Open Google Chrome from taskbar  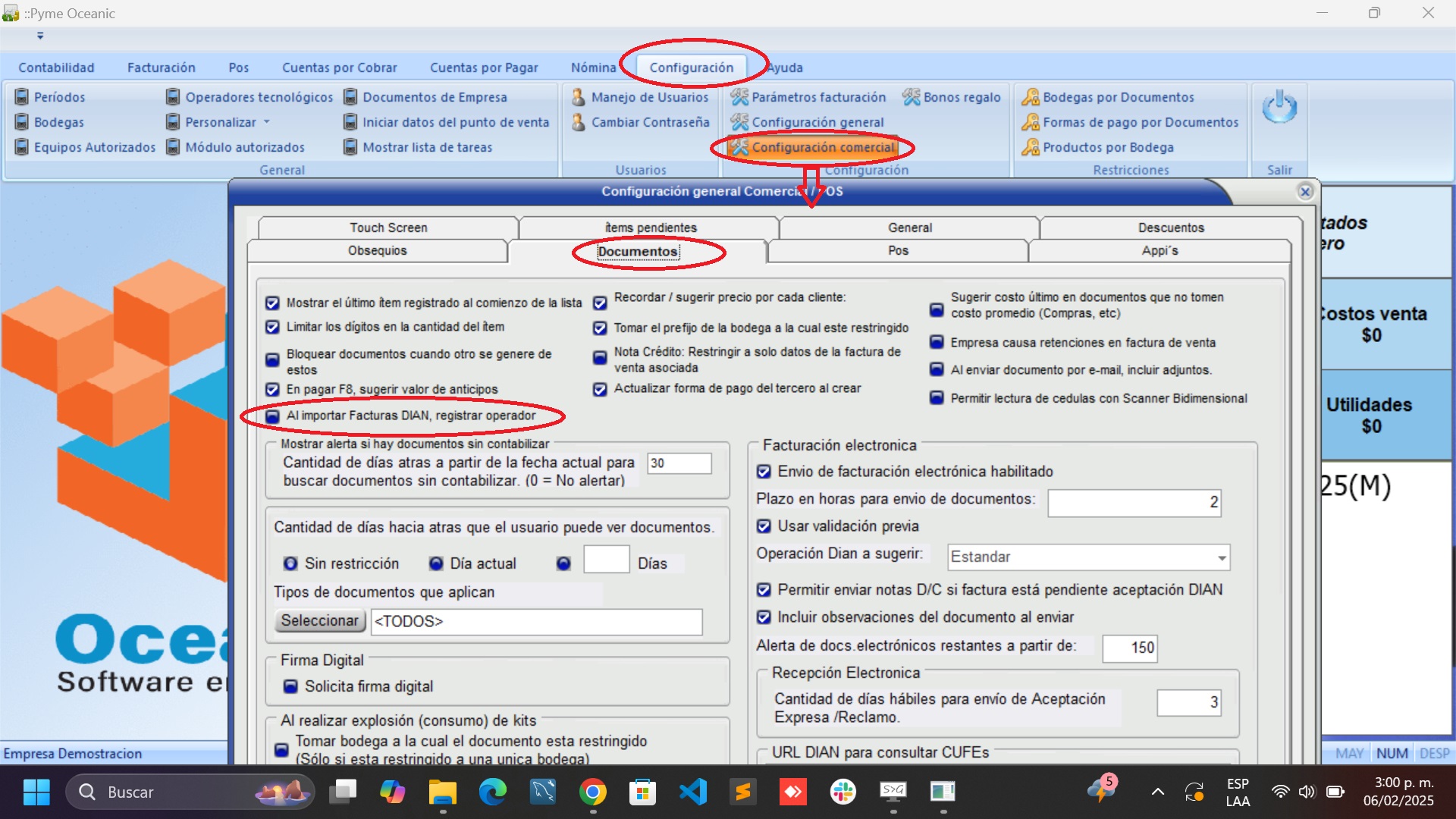click(593, 792)
